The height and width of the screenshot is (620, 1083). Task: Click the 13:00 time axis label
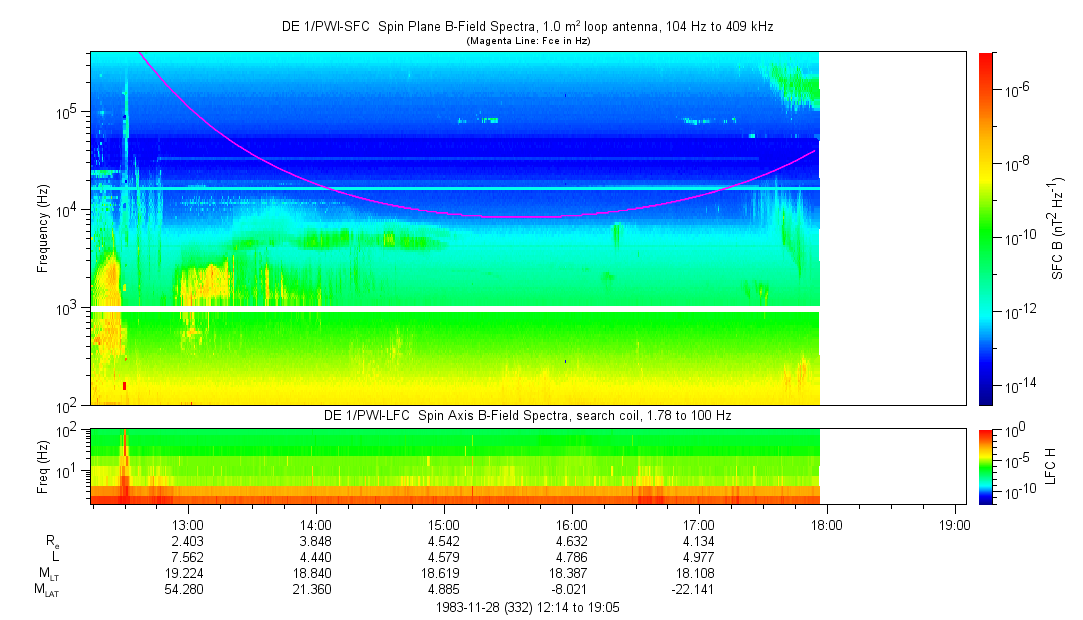pos(188,524)
